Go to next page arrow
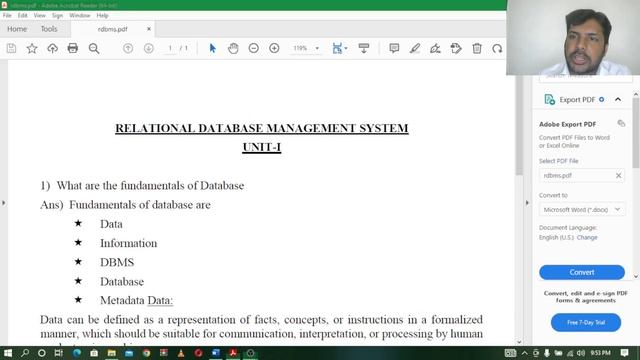The height and width of the screenshot is (360, 640). tap(149, 48)
